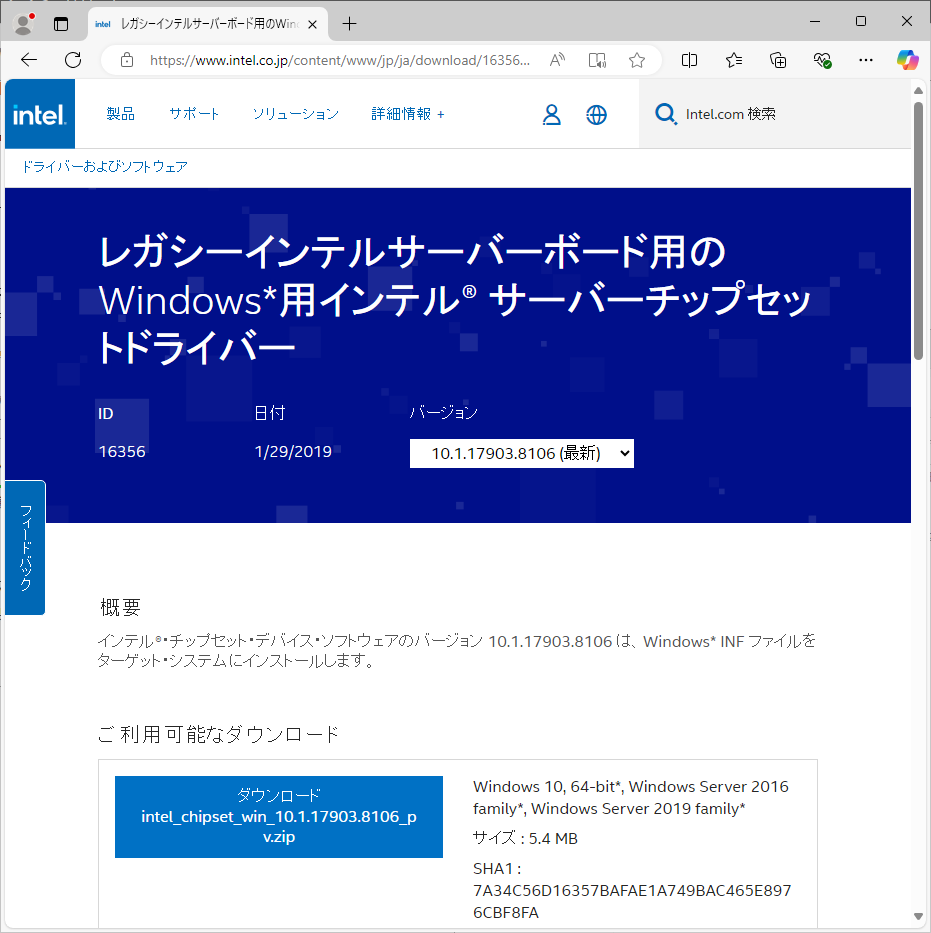Open the 製品 navigation menu
This screenshot has height=933, width=931.
[x=121, y=114]
